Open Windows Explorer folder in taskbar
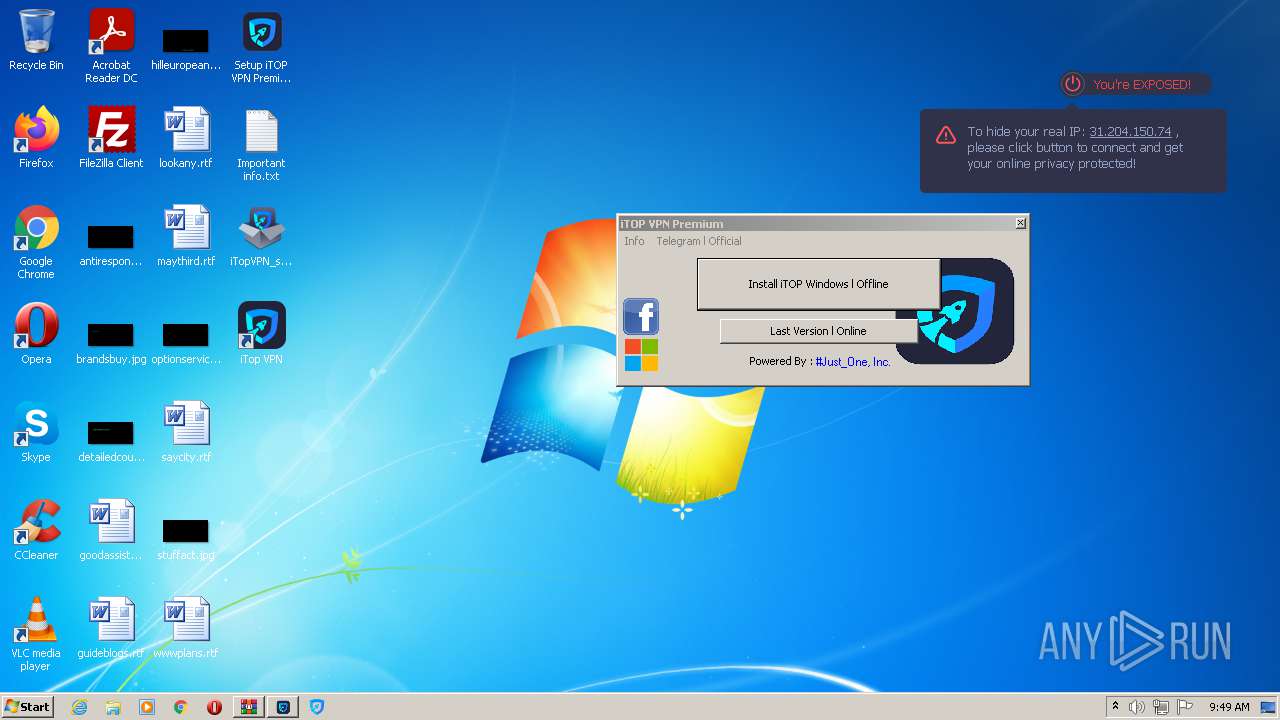This screenshot has height=720, width=1280. click(x=113, y=707)
